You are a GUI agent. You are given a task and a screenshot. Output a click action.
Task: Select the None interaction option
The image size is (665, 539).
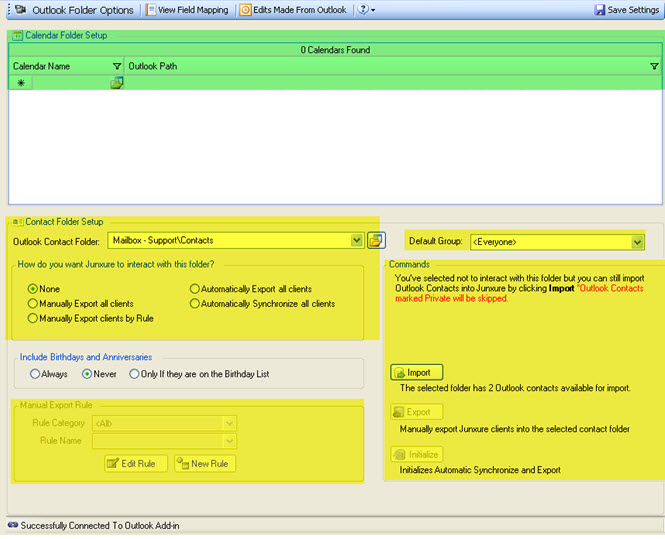point(44,289)
